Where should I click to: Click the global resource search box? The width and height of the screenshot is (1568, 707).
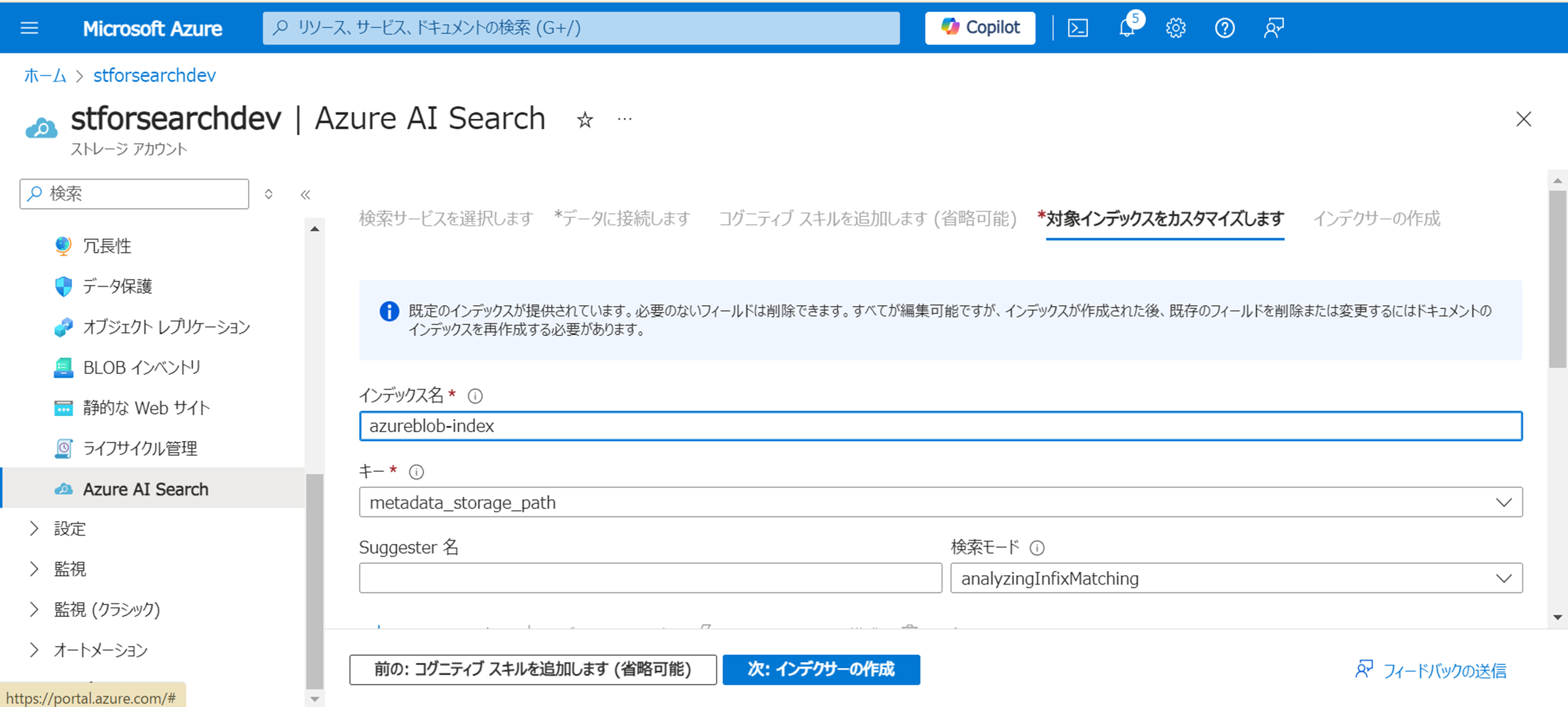point(581,28)
